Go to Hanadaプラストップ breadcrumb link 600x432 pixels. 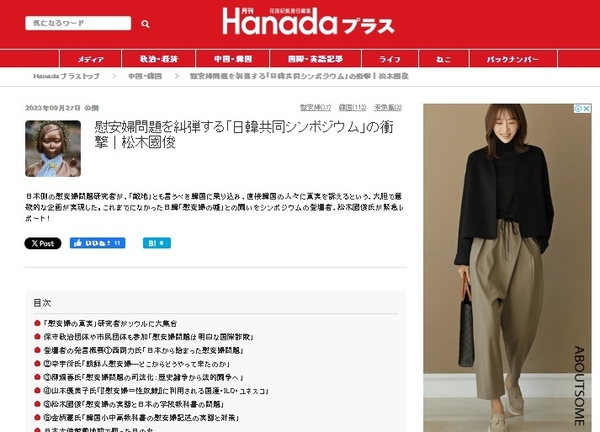66,76
